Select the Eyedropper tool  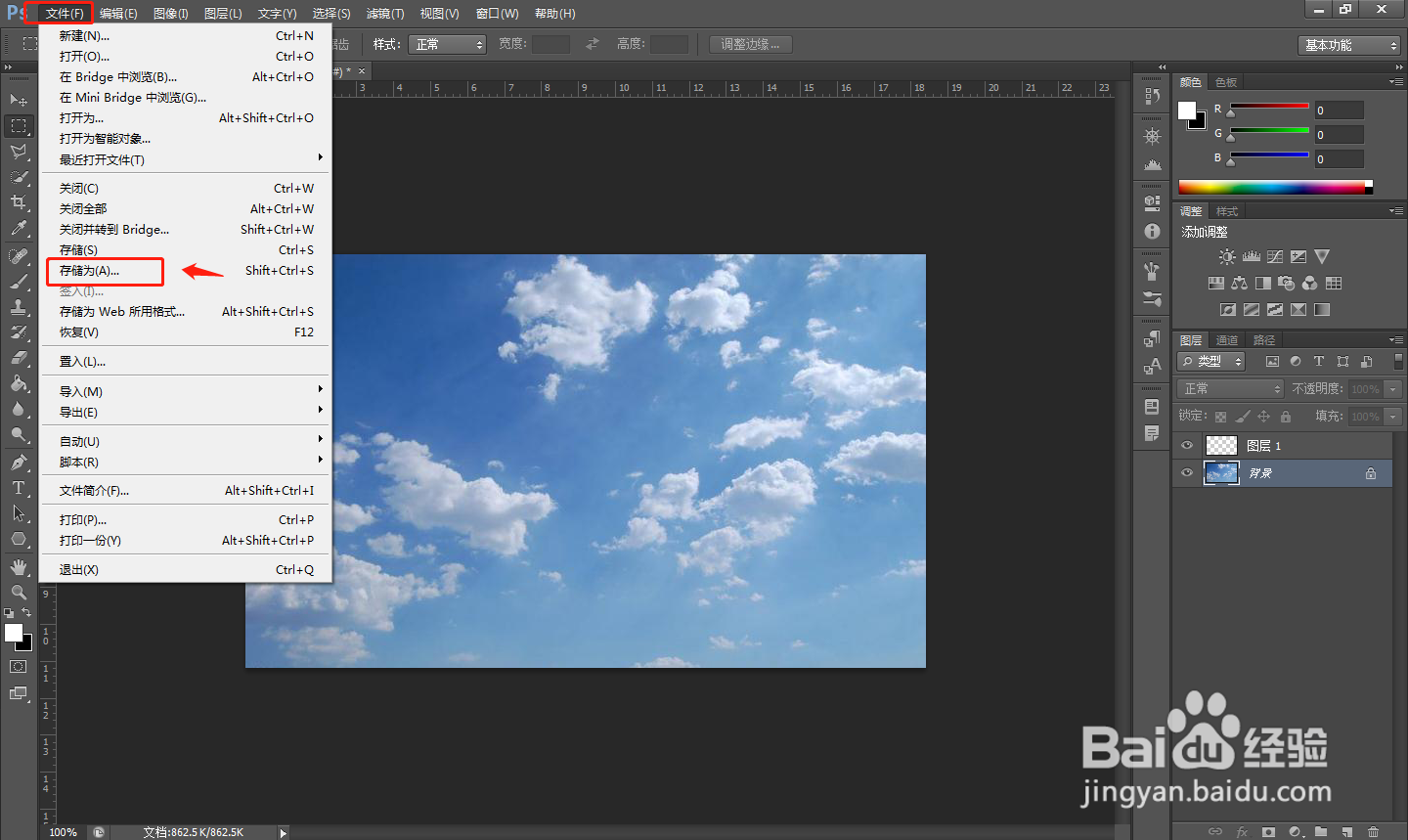[19, 228]
